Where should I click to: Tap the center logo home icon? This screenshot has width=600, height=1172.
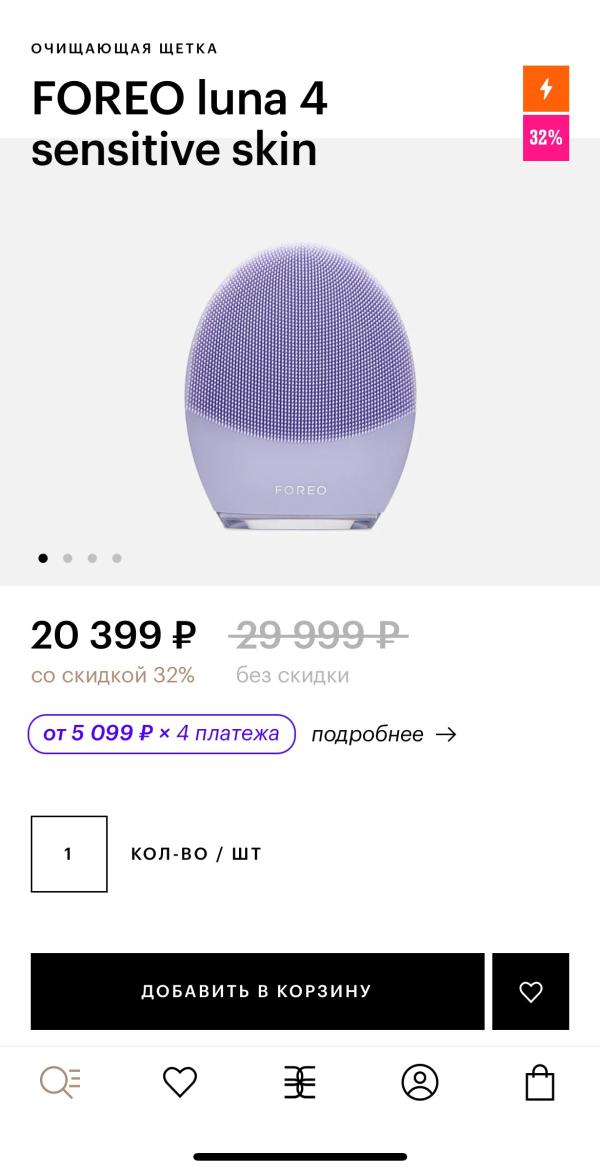point(299,1082)
